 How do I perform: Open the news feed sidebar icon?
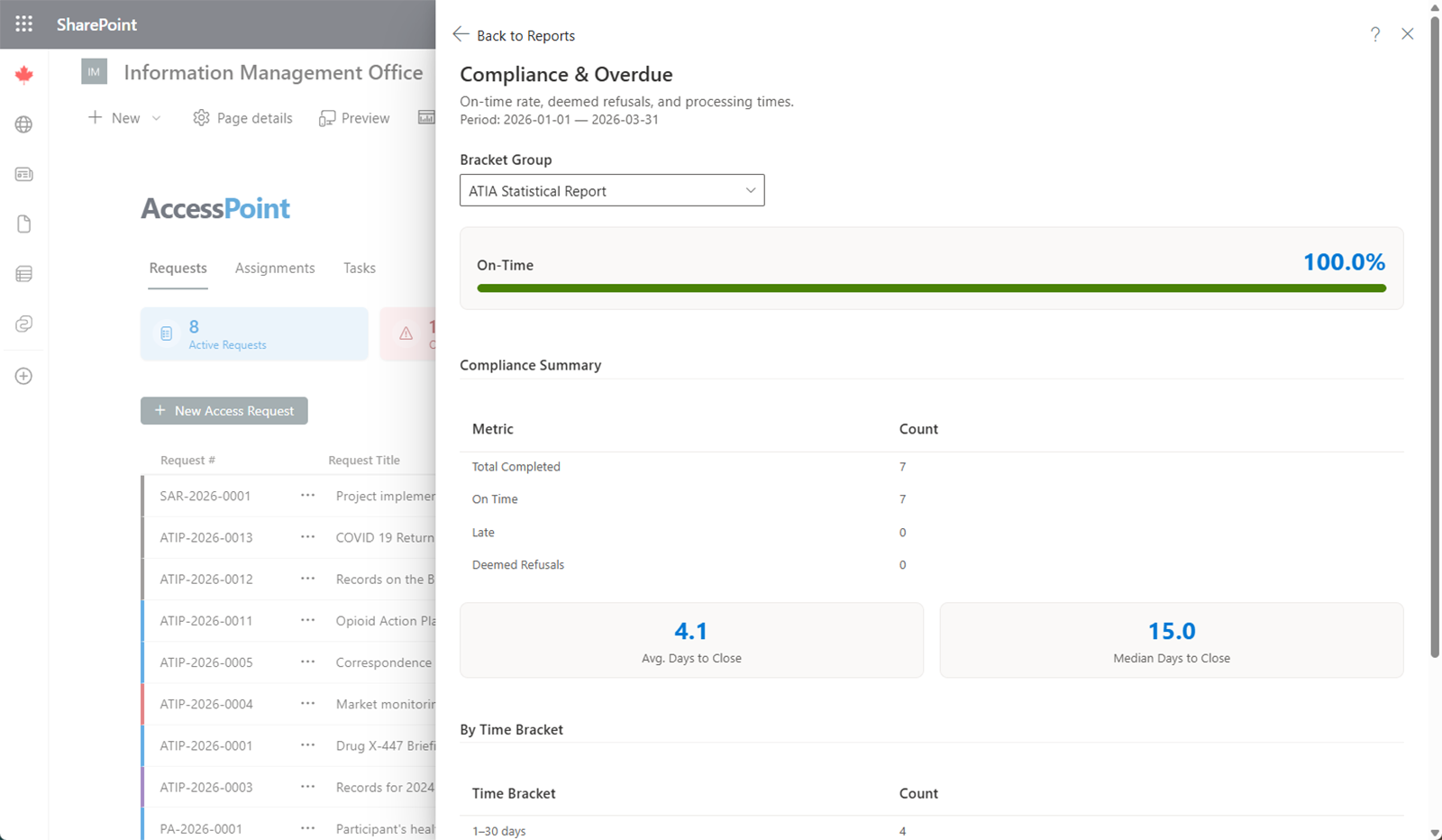24,174
